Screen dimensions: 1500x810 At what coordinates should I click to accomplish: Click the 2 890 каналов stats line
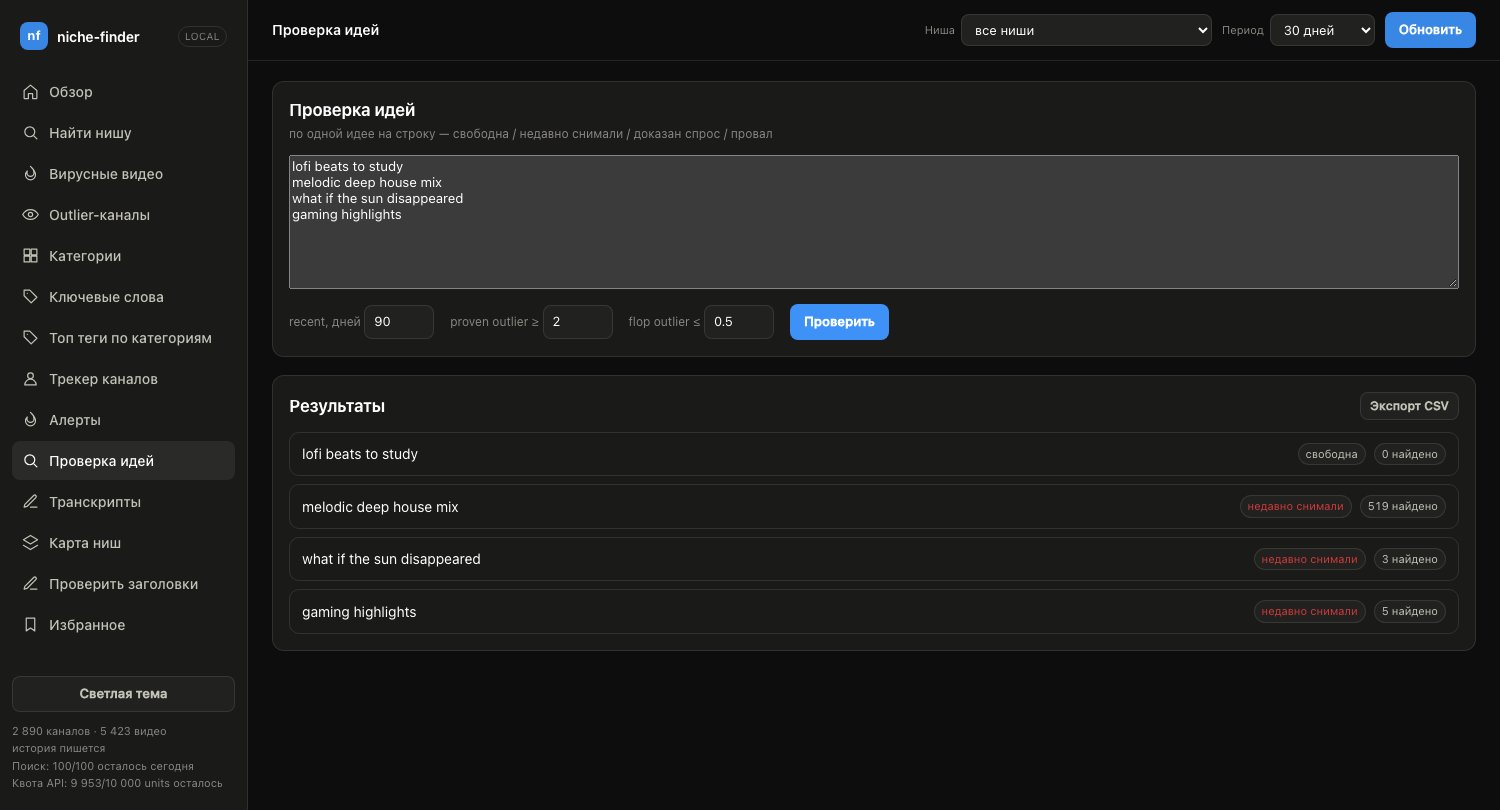pos(89,731)
